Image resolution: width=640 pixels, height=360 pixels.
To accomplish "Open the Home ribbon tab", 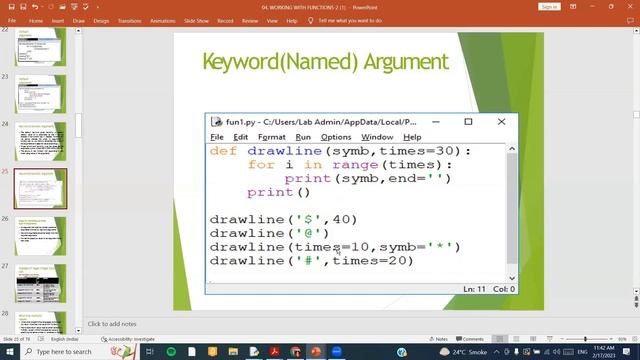I will [x=36, y=20].
